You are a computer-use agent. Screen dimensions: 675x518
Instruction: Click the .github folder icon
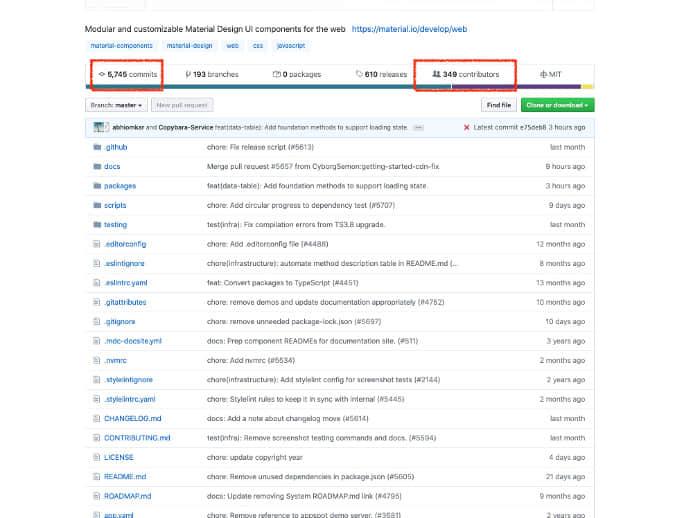click(96, 147)
